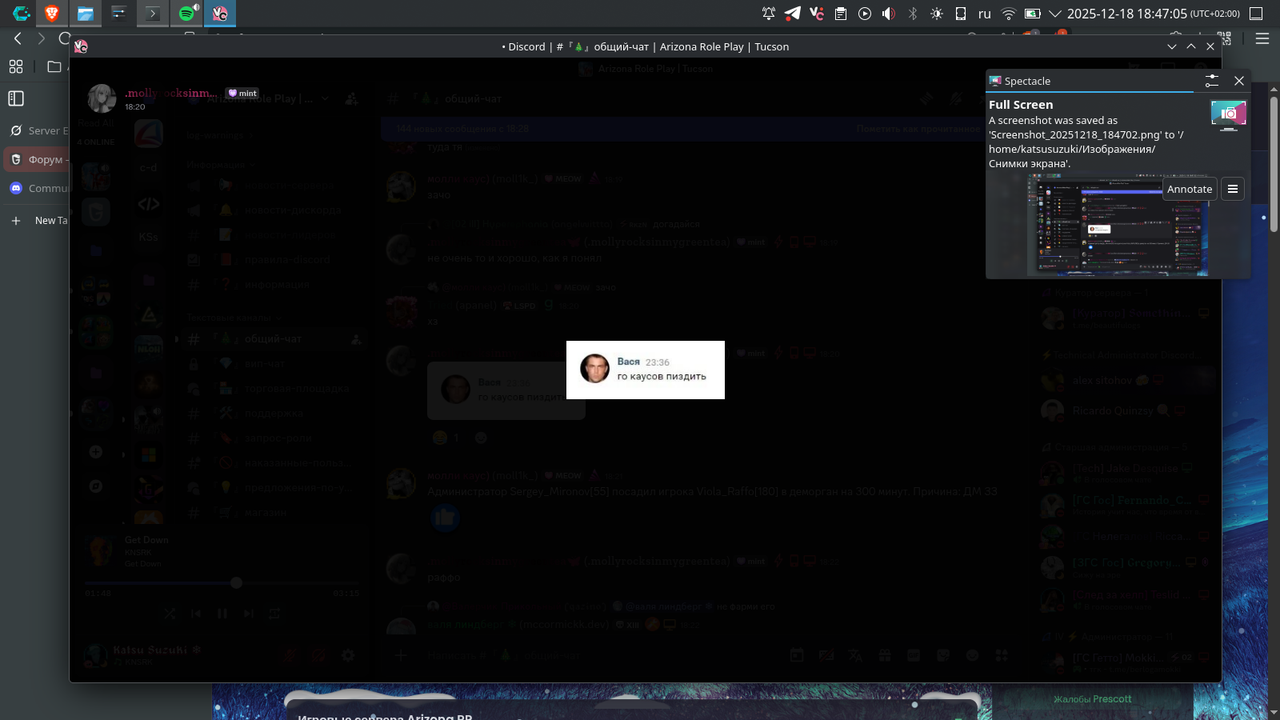Open the Brave hamburger menu behind Discord
1280x720 pixels.
point(1263,38)
